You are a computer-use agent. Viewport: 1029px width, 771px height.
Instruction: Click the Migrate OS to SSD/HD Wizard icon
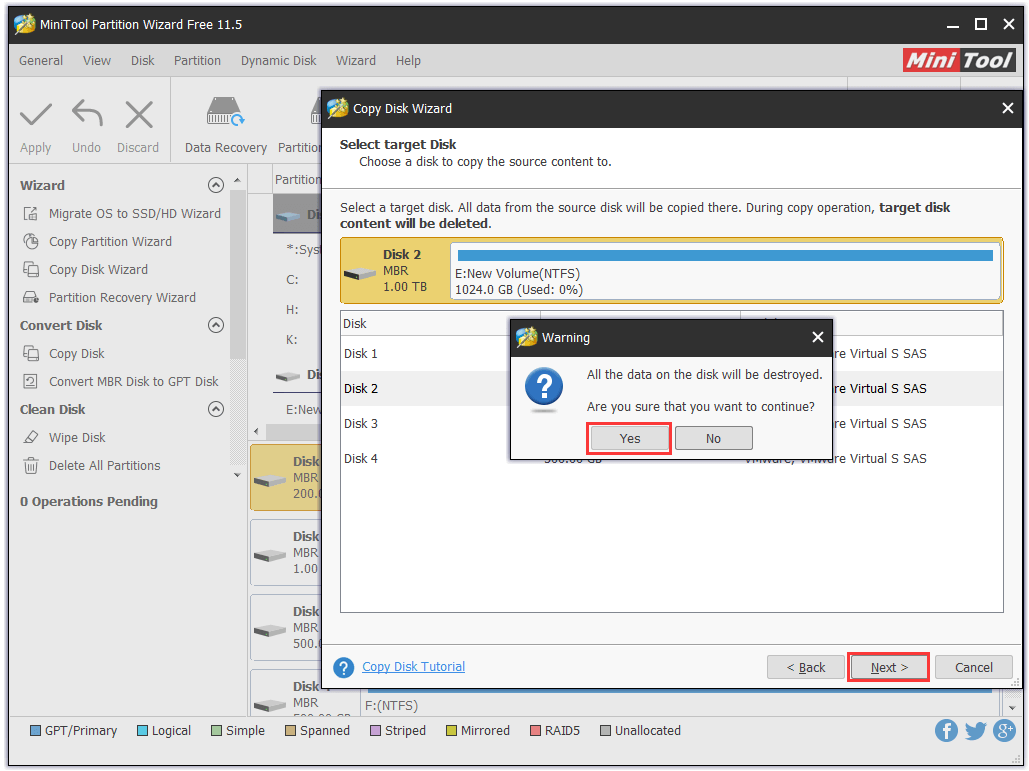point(30,213)
